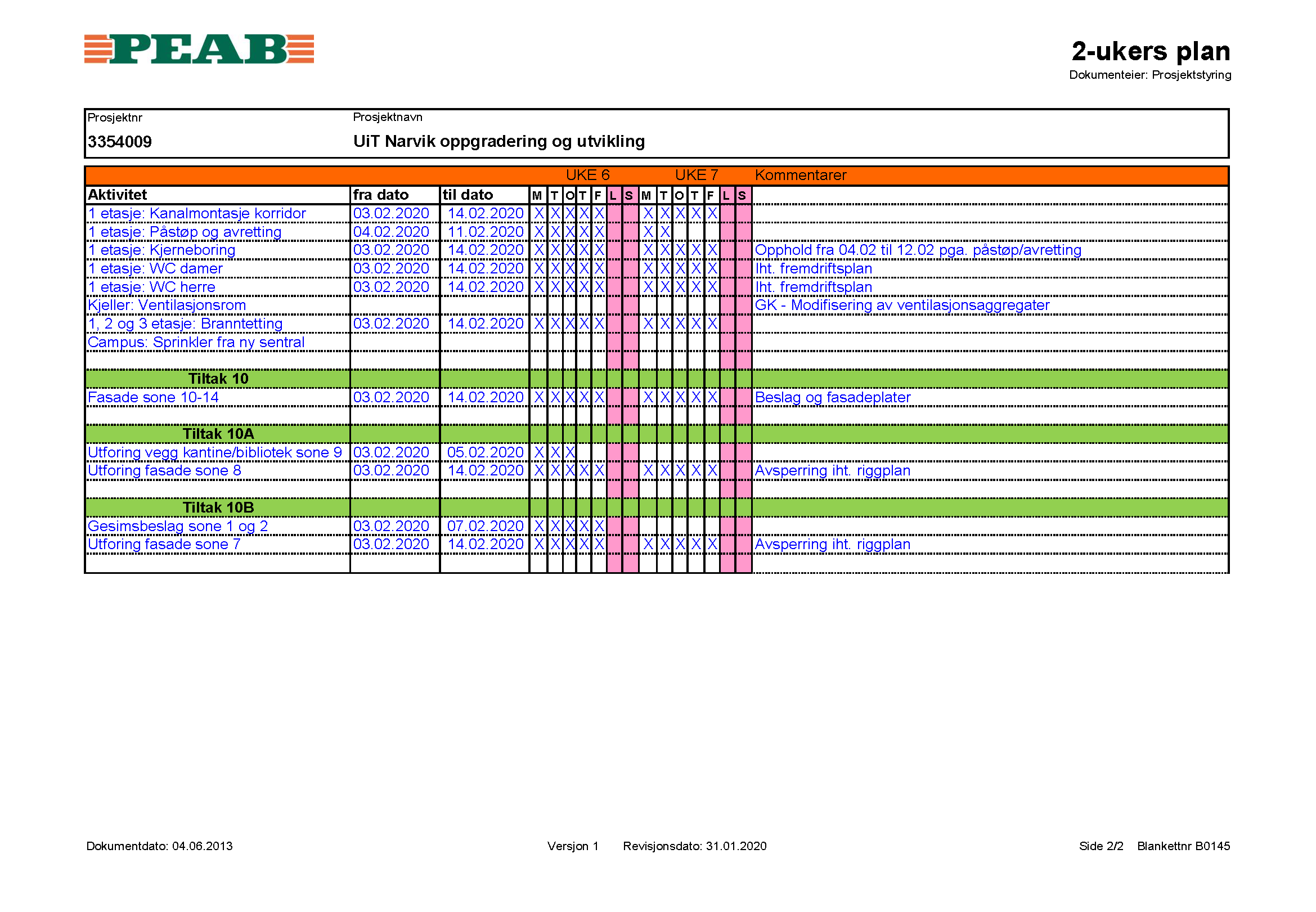1316x912 pixels.
Task: Click 'Campus: Sprinkler fra ny sentral'
Action: (x=195, y=342)
